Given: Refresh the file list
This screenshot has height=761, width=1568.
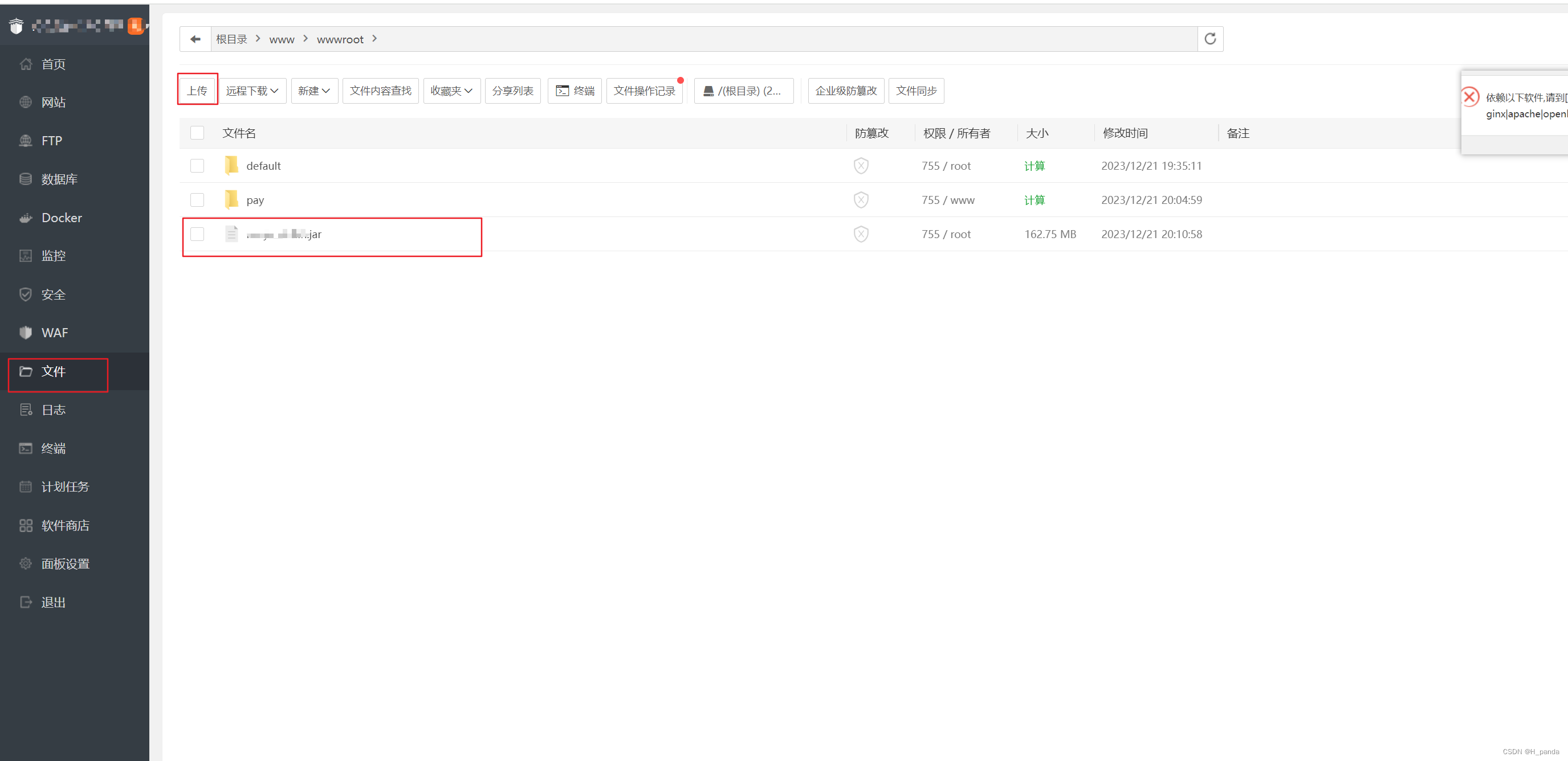Looking at the screenshot, I should [1210, 39].
